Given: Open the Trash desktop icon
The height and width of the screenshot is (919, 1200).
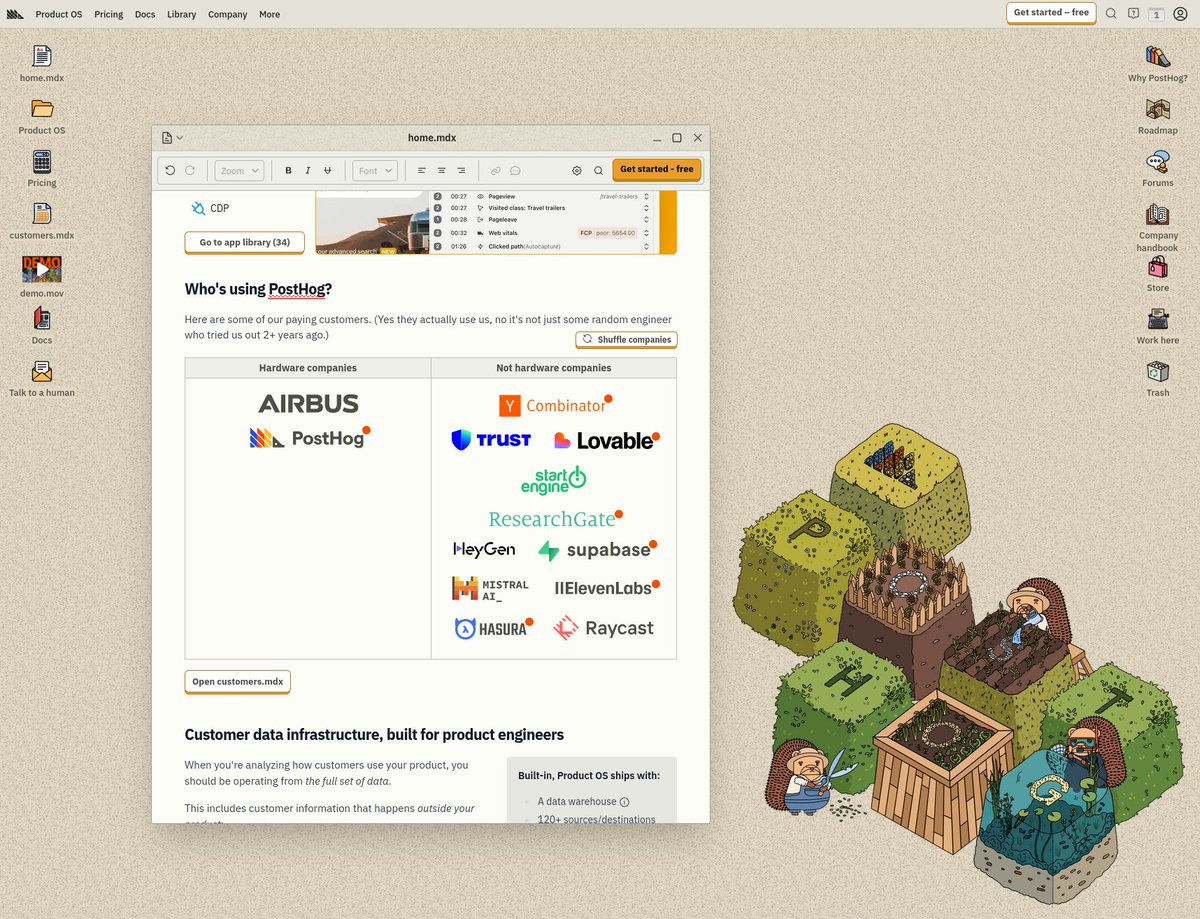Looking at the screenshot, I should point(1158,378).
